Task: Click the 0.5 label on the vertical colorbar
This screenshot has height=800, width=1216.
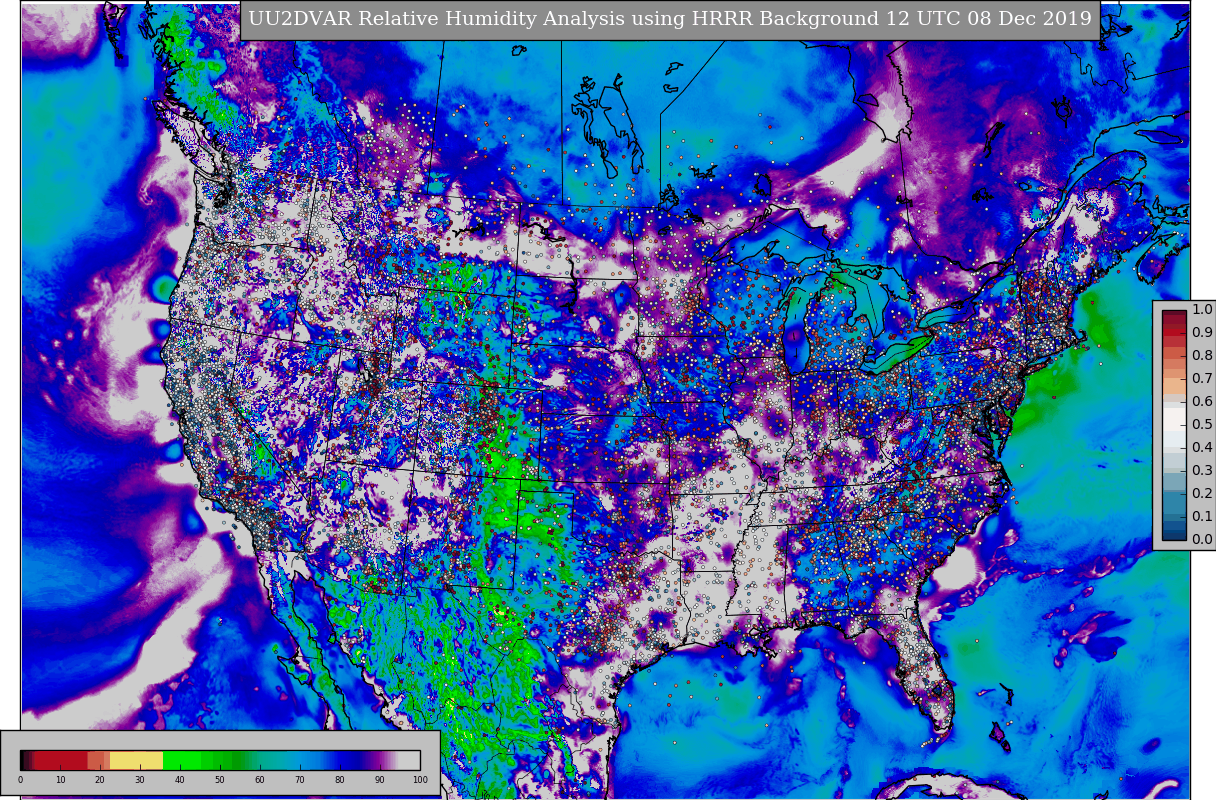Action: [x=1202, y=425]
